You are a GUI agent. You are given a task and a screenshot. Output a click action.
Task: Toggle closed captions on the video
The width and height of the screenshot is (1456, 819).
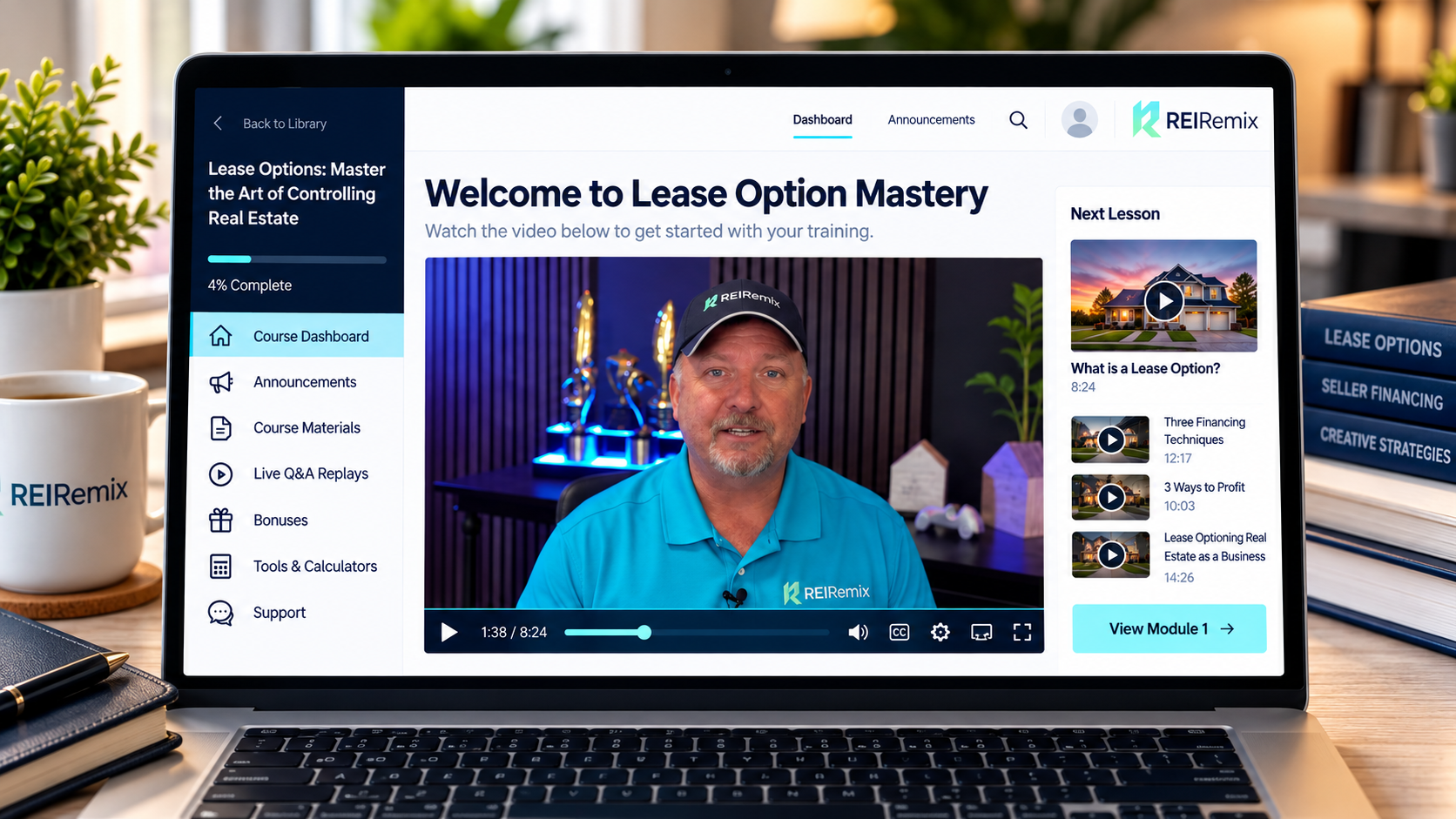click(899, 632)
